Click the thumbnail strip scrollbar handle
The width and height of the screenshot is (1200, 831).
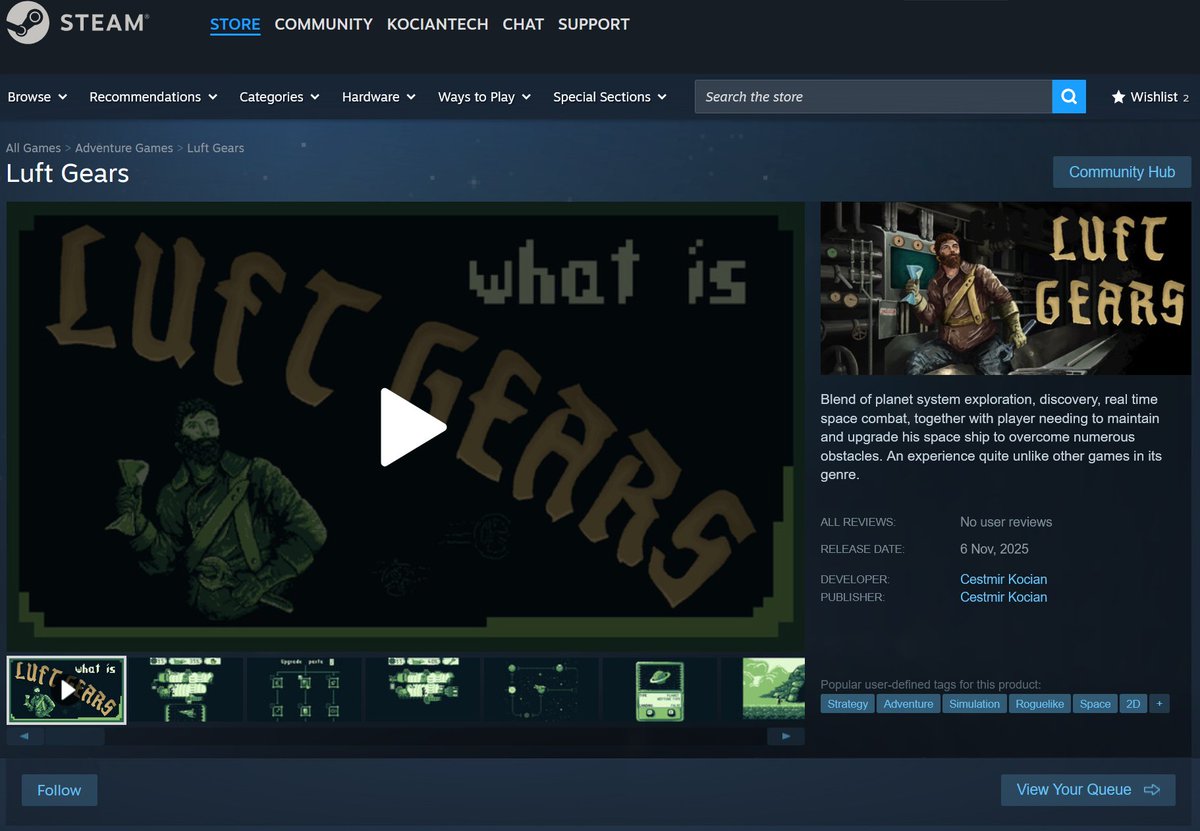point(74,736)
